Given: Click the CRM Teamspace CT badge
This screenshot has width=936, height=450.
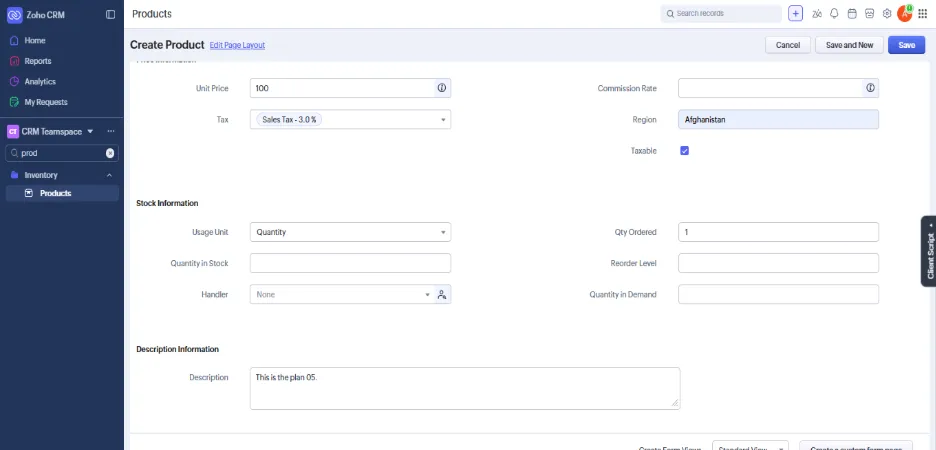Looking at the screenshot, I should click(x=13, y=131).
